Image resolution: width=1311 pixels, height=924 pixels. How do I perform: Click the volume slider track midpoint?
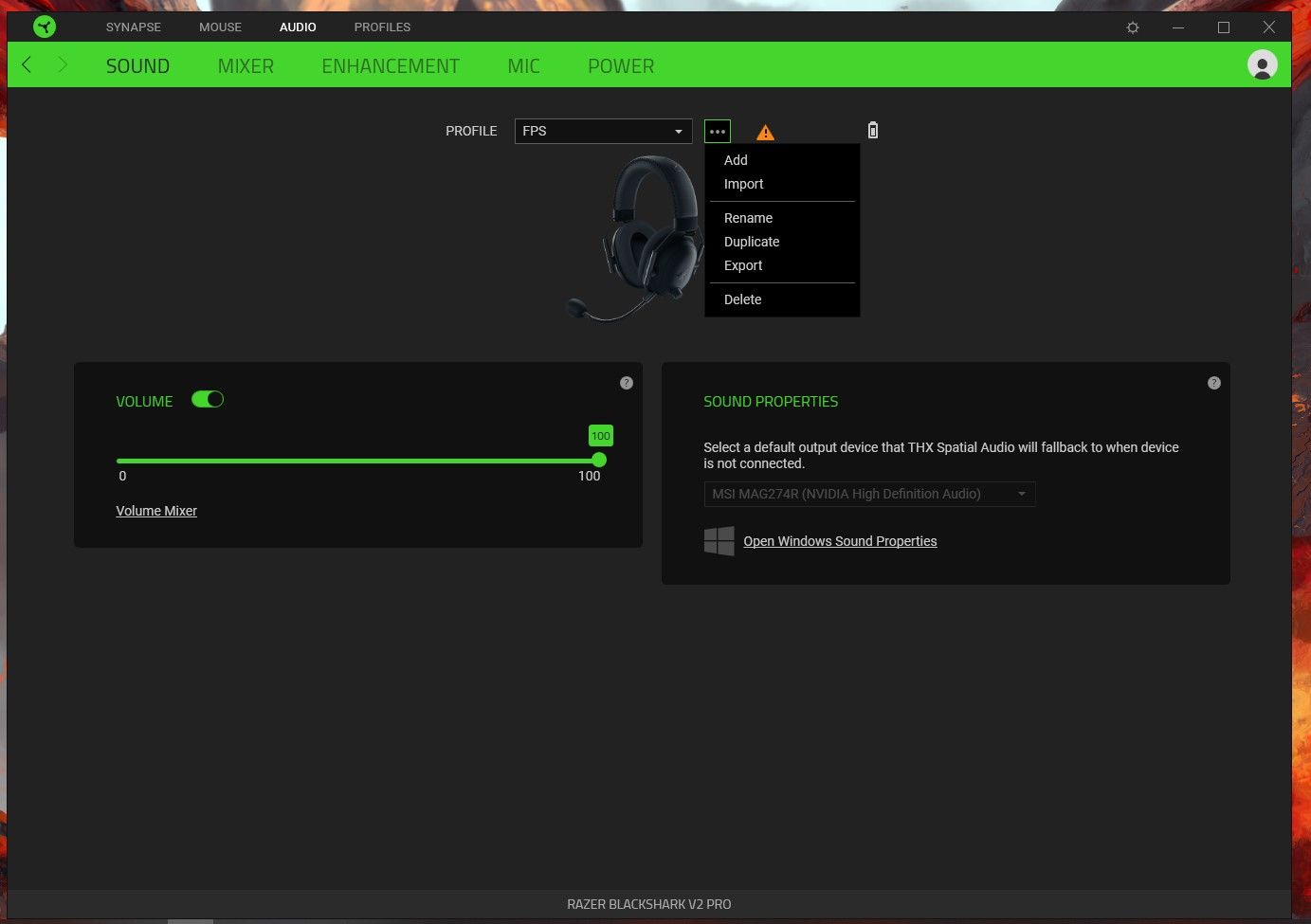[x=357, y=461]
